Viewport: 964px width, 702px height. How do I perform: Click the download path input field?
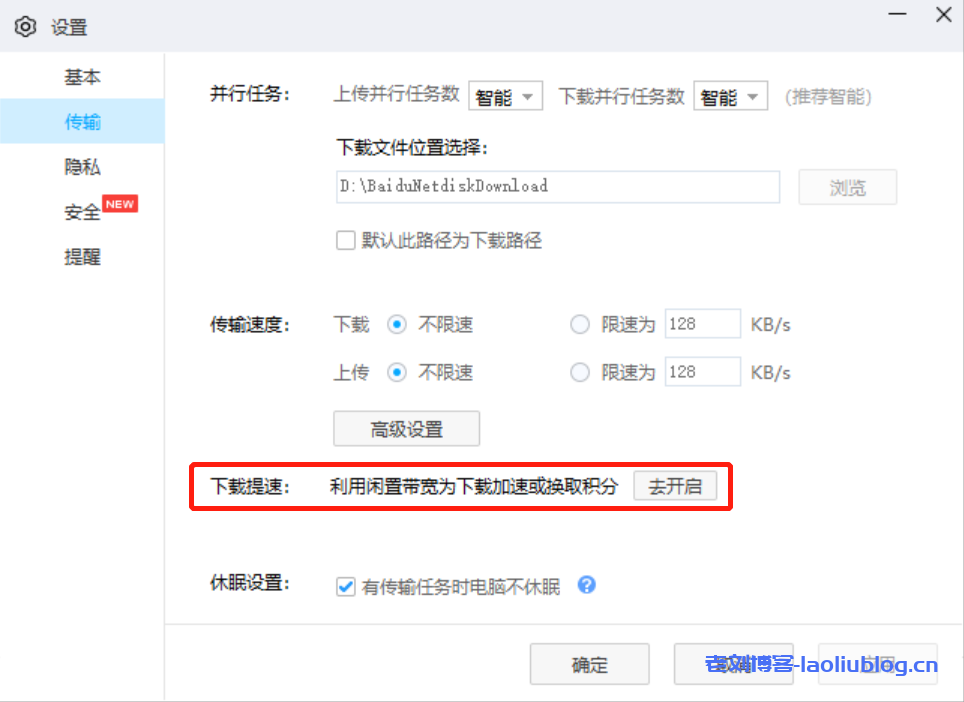[557, 187]
